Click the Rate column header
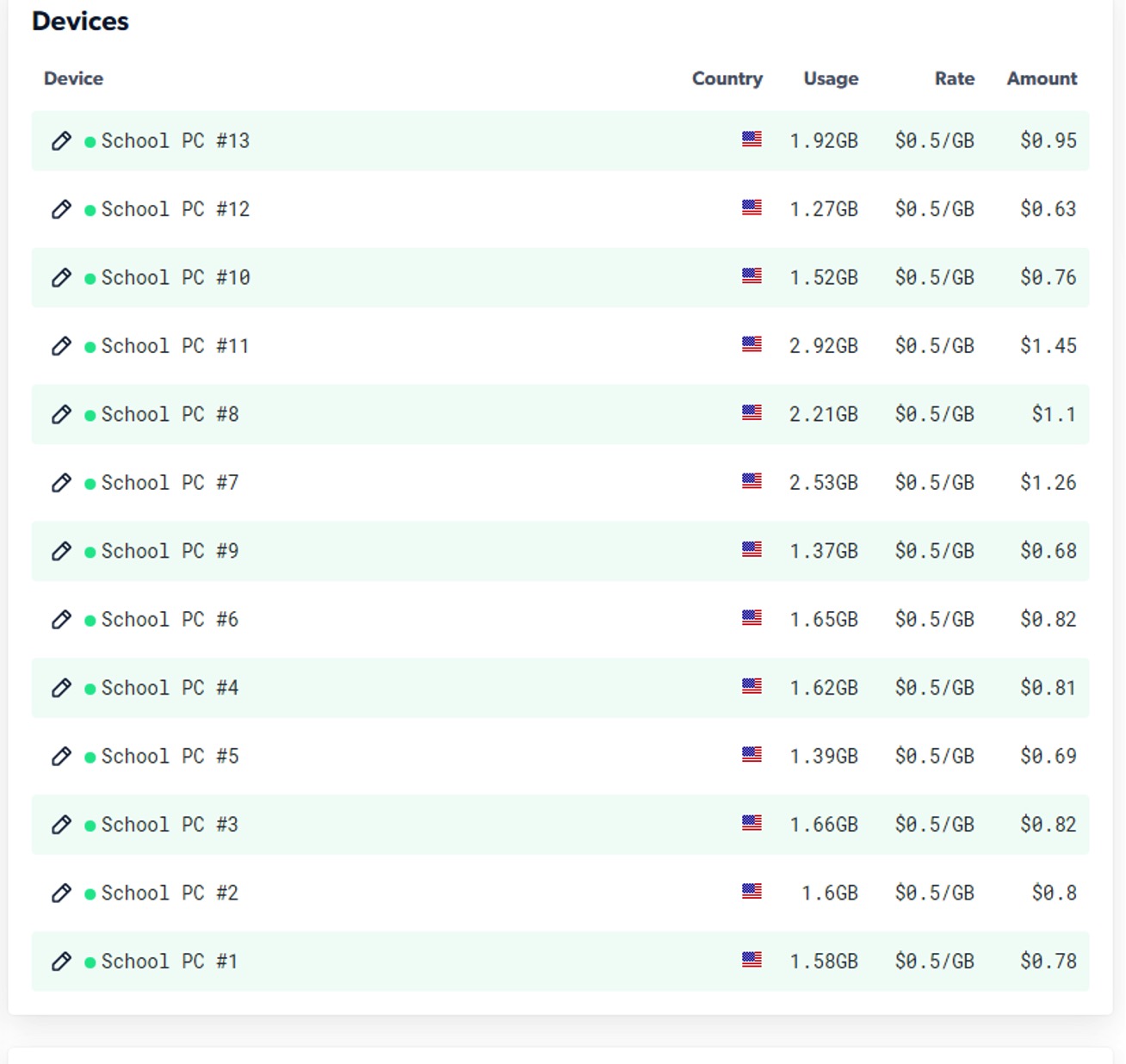The image size is (1126, 1064). click(954, 78)
